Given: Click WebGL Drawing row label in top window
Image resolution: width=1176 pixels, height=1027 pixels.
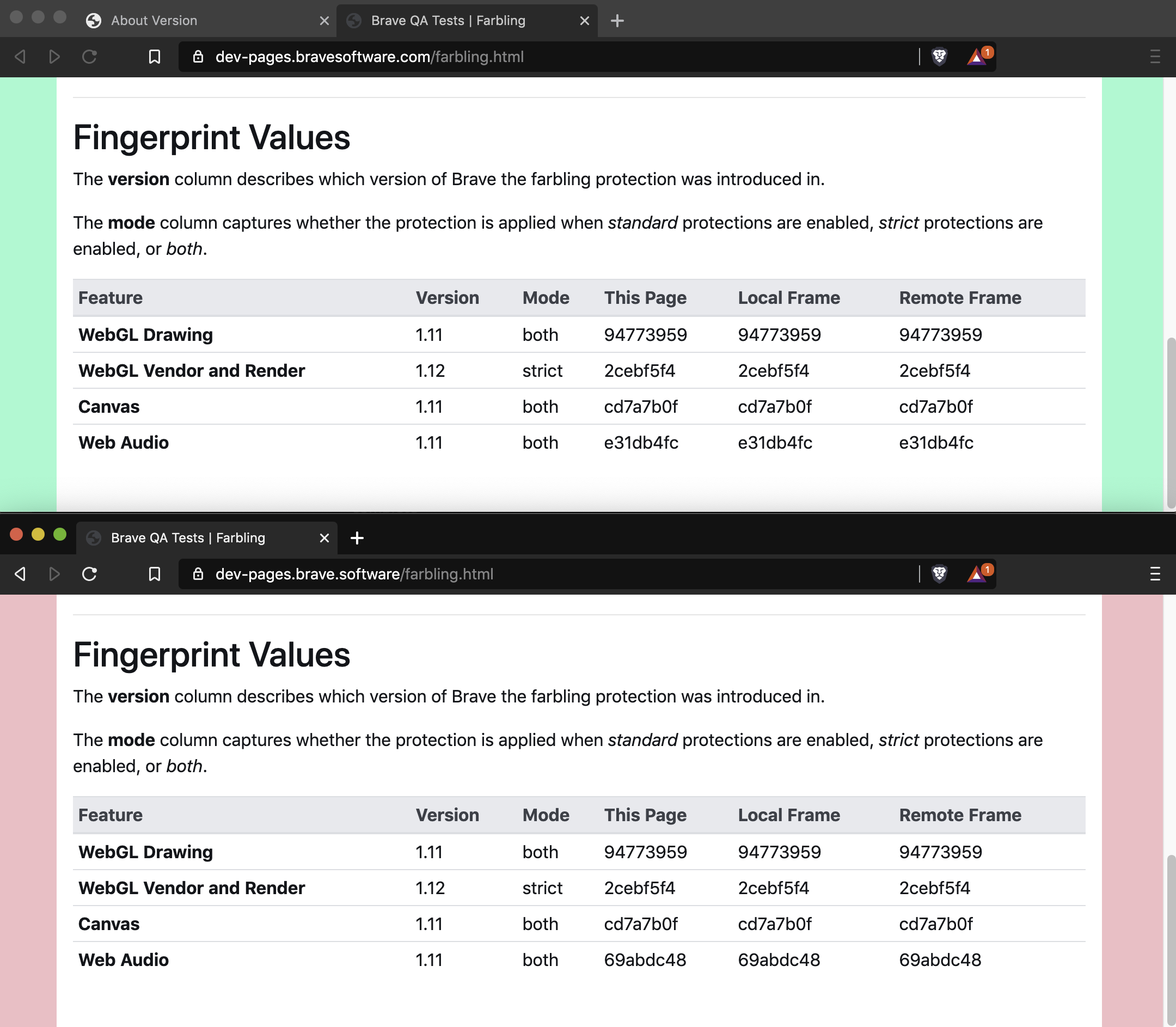Looking at the screenshot, I should [x=145, y=335].
